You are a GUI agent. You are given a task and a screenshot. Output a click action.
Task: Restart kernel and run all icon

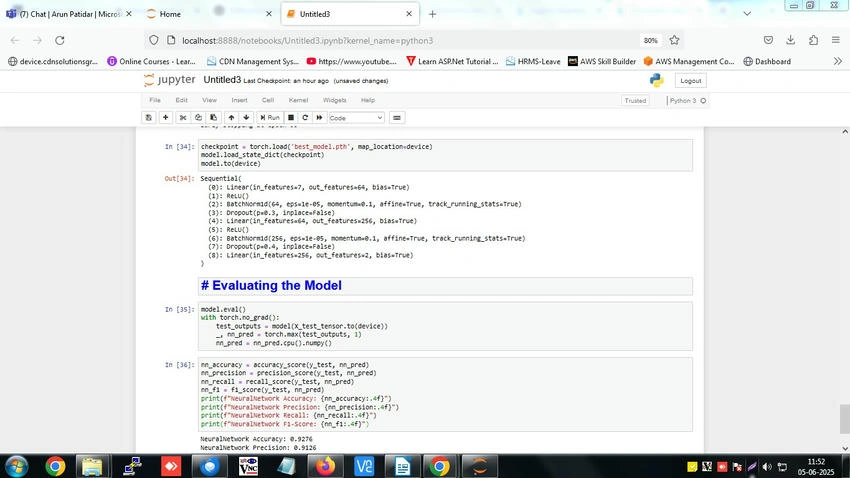click(x=319, y=118)
